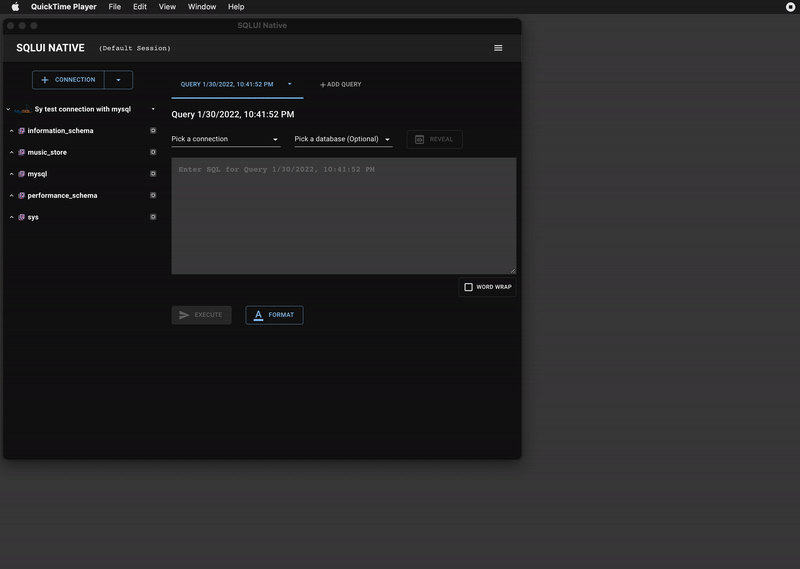800x569 pixels.
Task: Open the Connection button dropdown arrow
Action: point(118,80)
